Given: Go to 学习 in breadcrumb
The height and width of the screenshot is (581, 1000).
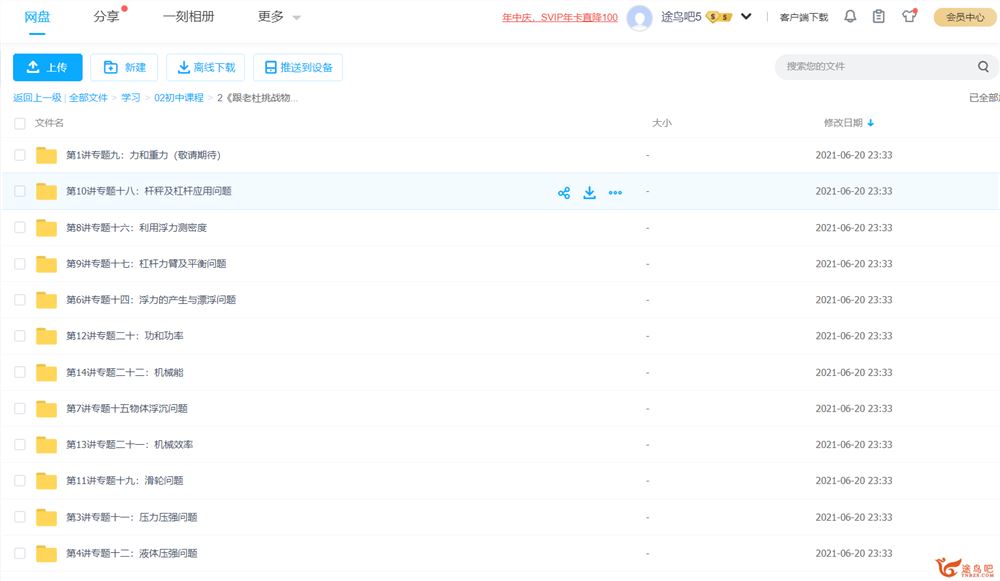Looking at the screenshot, I should click(131, 98).
